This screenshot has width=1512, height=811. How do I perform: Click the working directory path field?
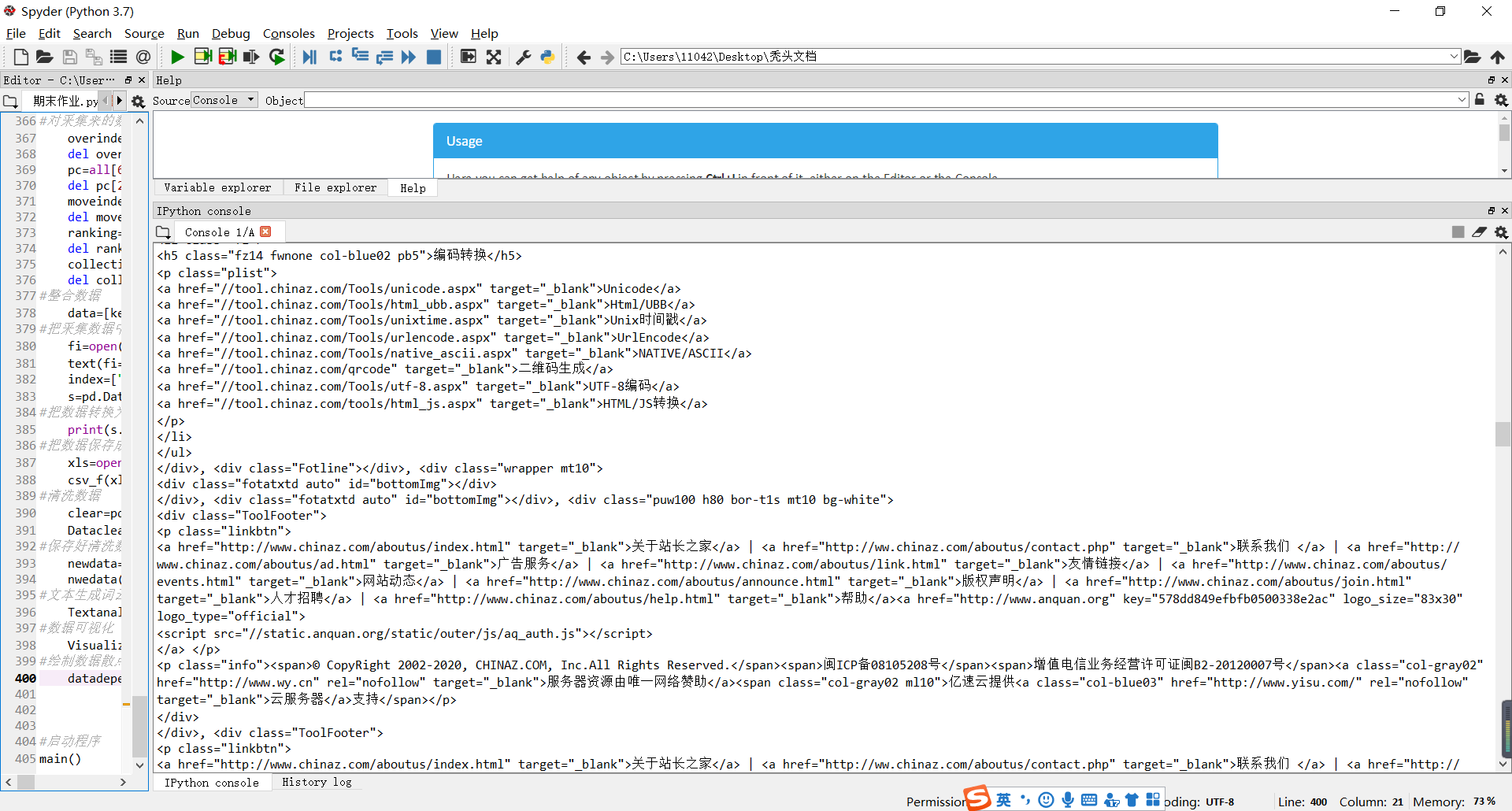pyautogui.click(x=1033, y=57)
